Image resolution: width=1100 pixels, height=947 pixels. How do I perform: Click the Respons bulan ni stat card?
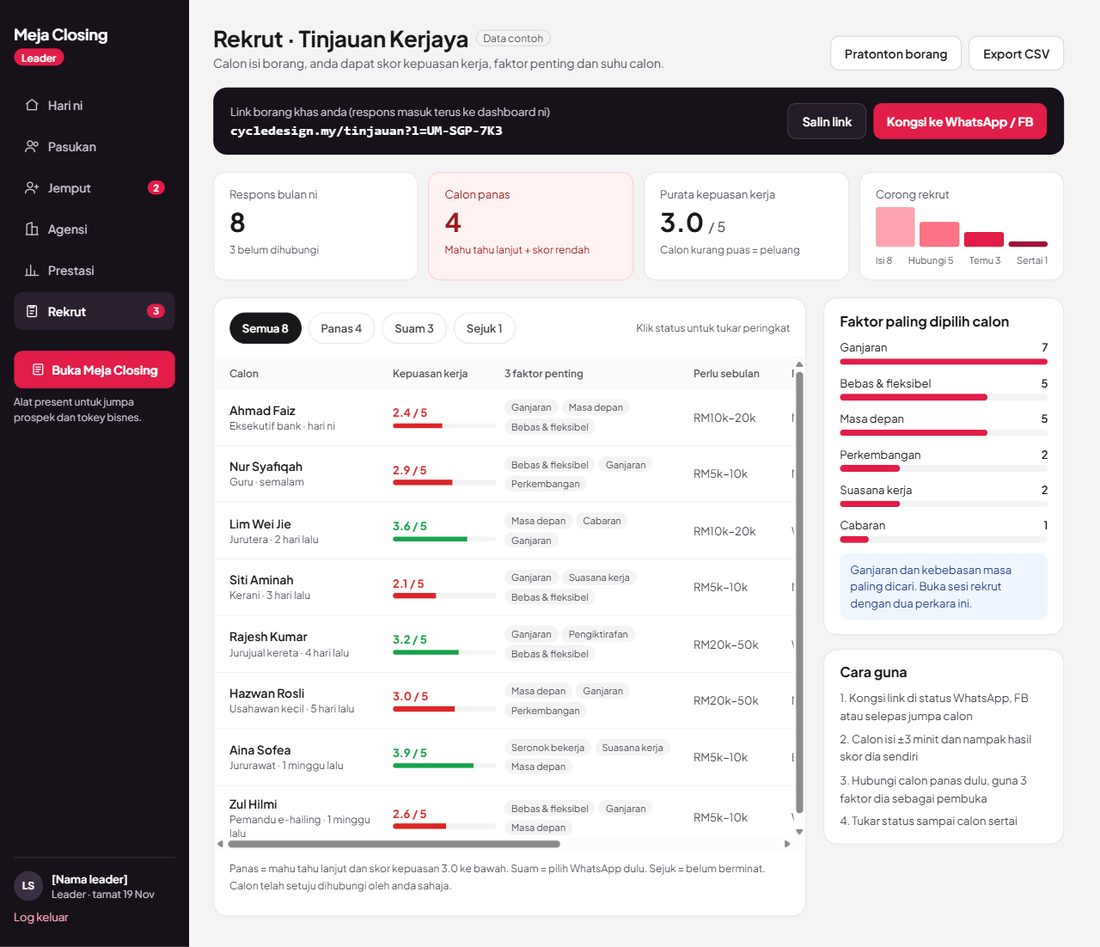316,226
